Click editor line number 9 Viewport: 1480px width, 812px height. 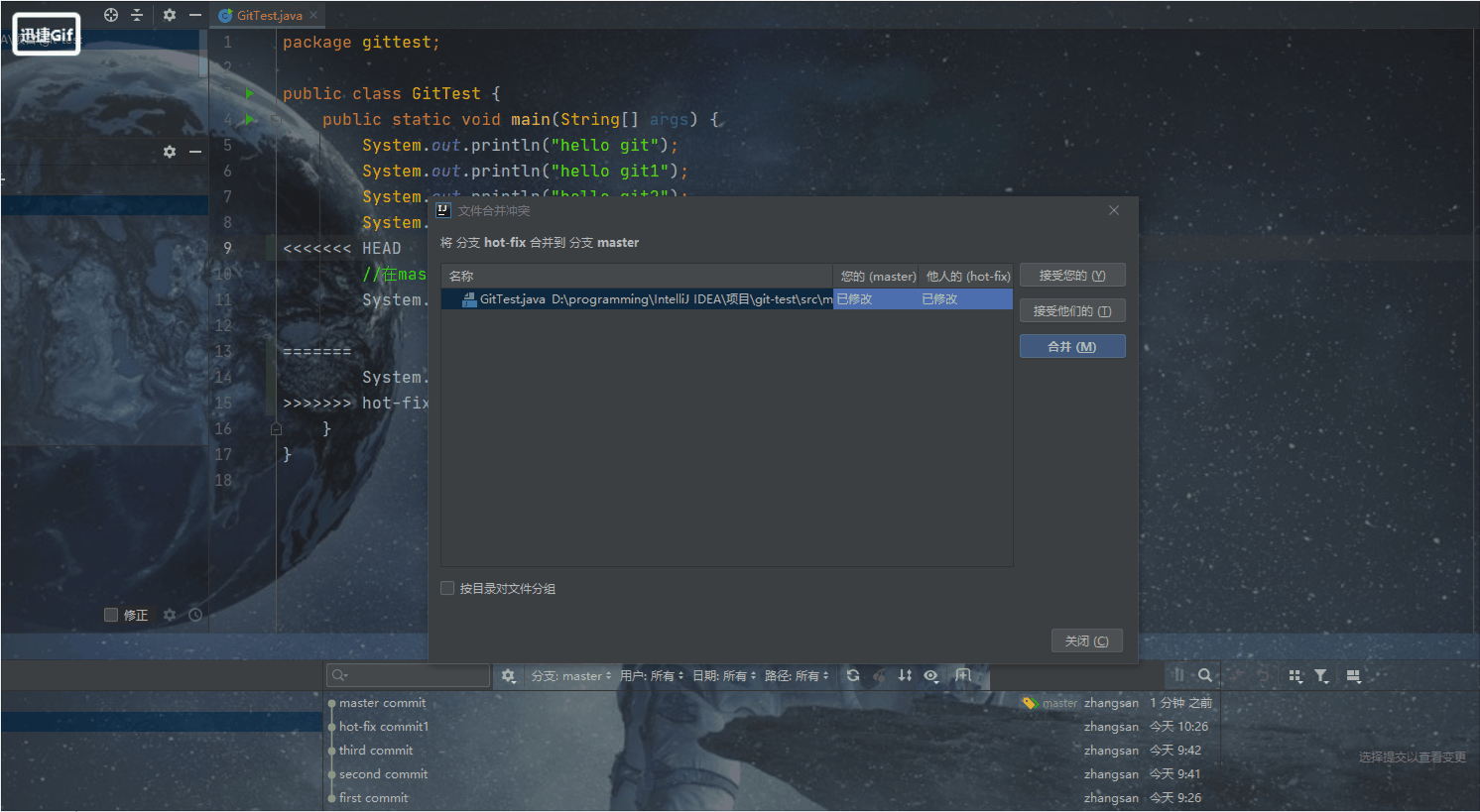[x=227, y=248]
